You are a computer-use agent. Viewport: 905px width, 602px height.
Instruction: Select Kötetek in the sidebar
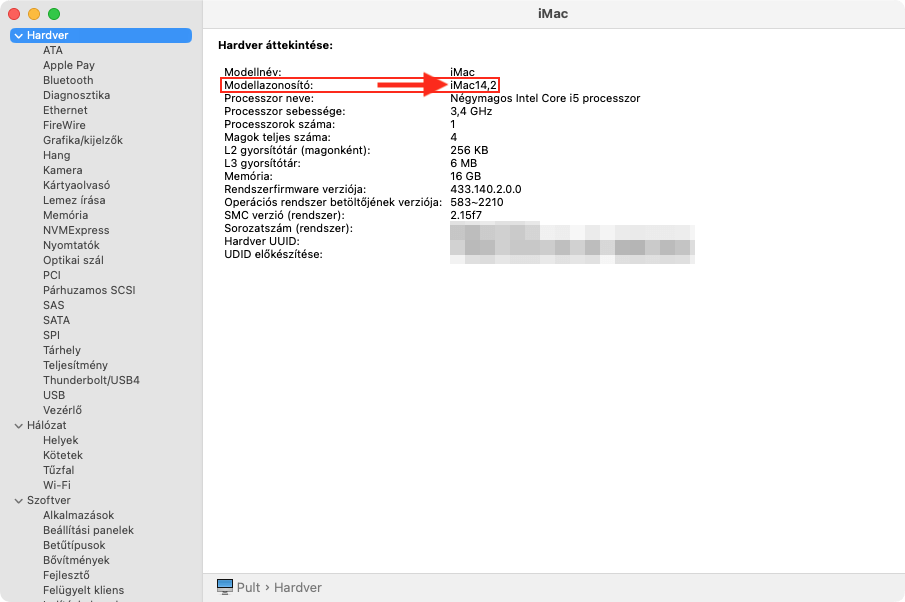pos(63,455)
